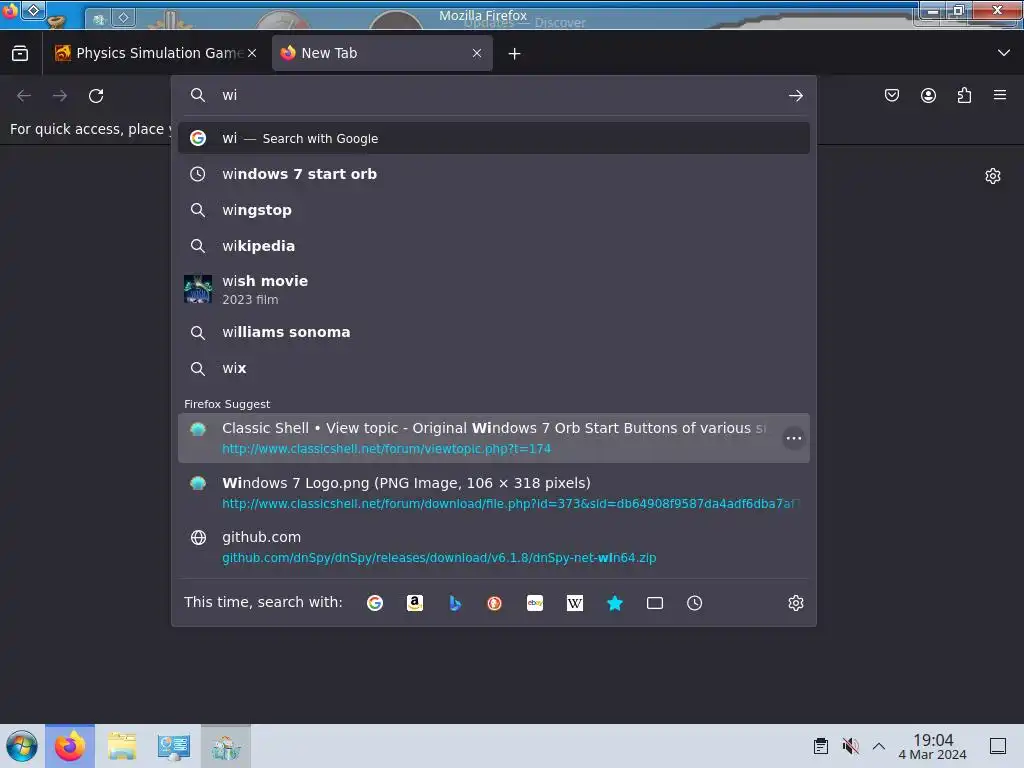Close the Physics Simulation Game tab
Image resolution: width=1024 pixels, height=768 pixels.
(252, 53)
